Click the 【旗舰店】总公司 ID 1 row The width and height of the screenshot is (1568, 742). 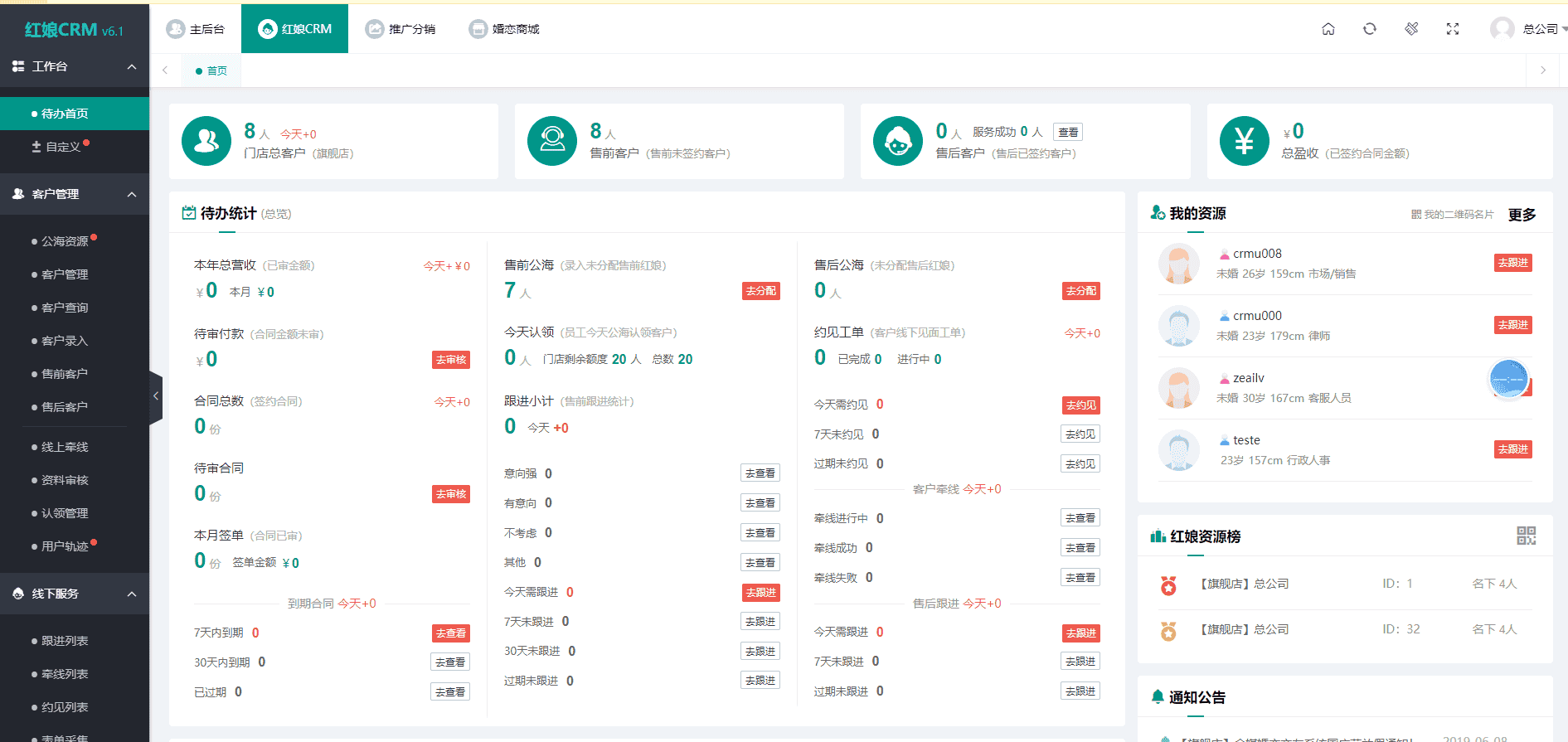pyautogui.click(x=1345, y=584)
